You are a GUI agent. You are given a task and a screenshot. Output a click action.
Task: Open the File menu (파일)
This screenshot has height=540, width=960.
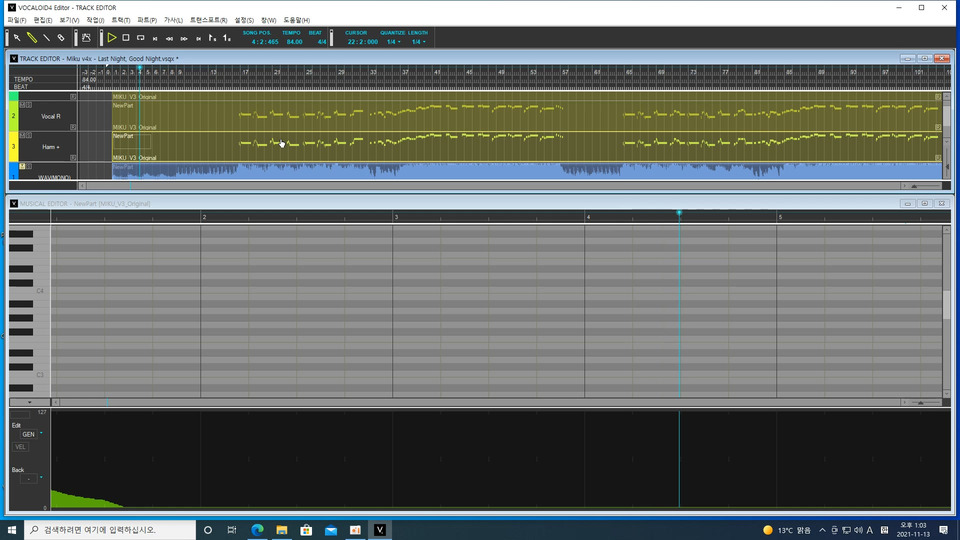(x=17, y=20)
